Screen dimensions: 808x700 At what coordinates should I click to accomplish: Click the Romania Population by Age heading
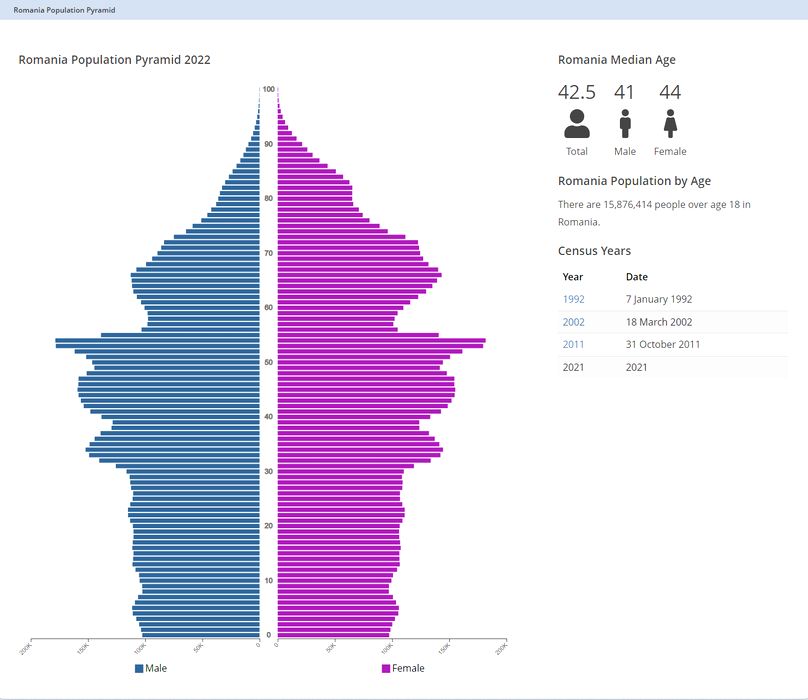[634, 181]
